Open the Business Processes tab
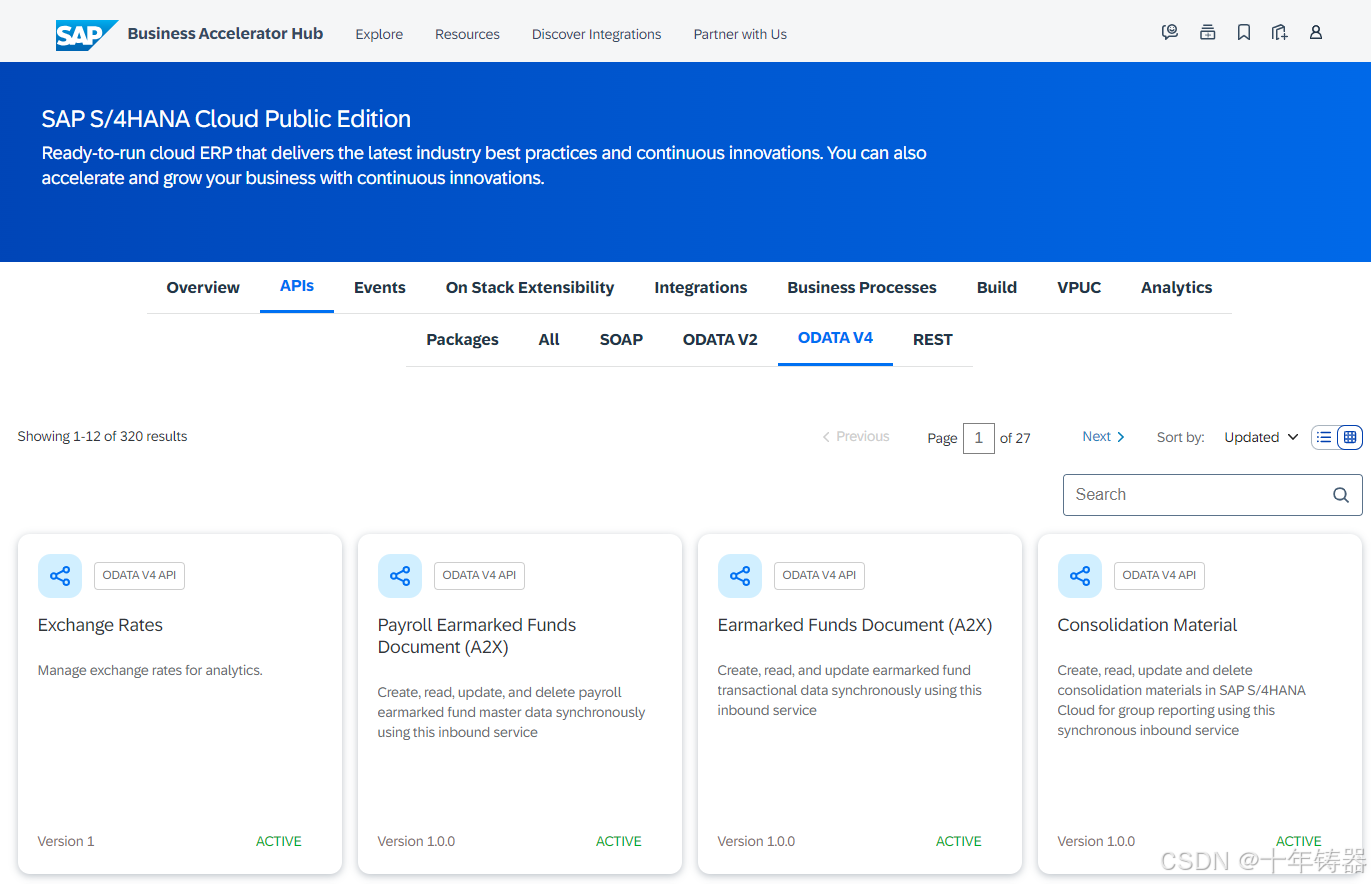The width and height of the screenshot is (1371, 884). click(x=862, y=287)
